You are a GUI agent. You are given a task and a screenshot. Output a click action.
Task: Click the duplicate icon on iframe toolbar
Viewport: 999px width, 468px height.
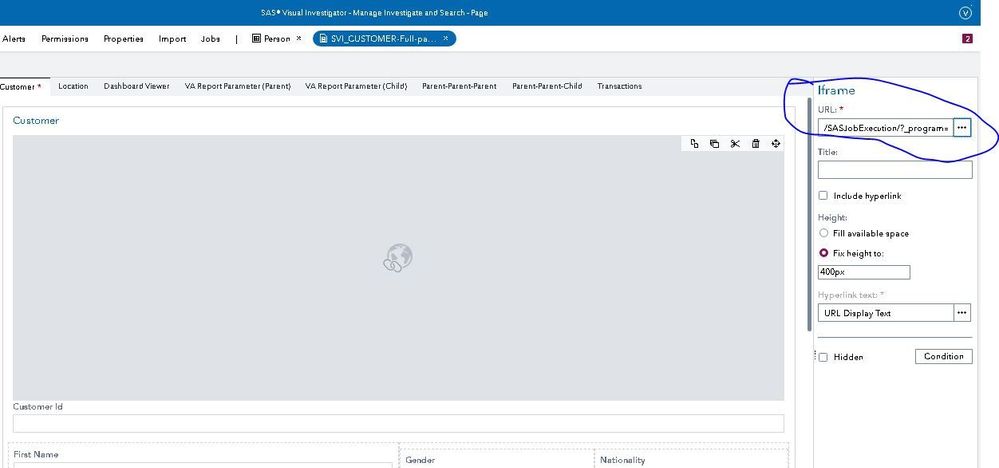click(x=715, y=144)
